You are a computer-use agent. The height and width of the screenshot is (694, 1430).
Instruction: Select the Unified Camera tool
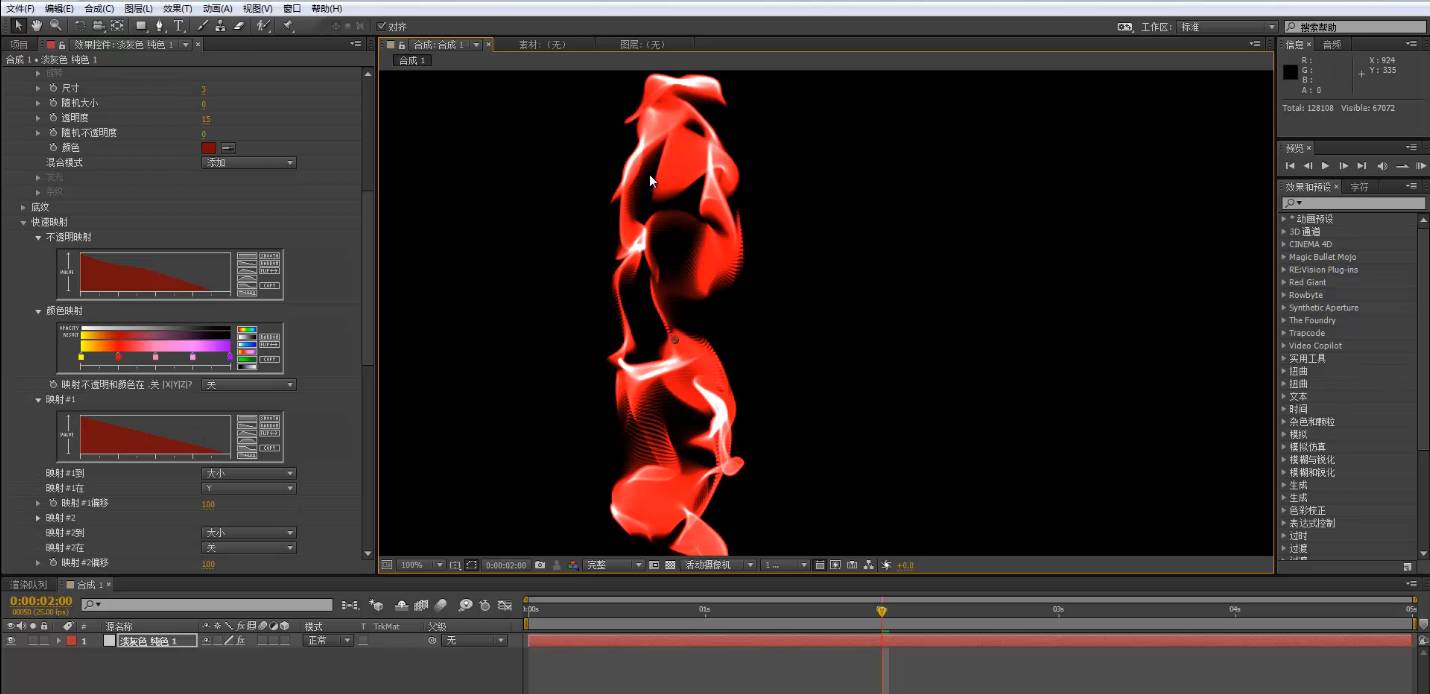tap(99, 25)
